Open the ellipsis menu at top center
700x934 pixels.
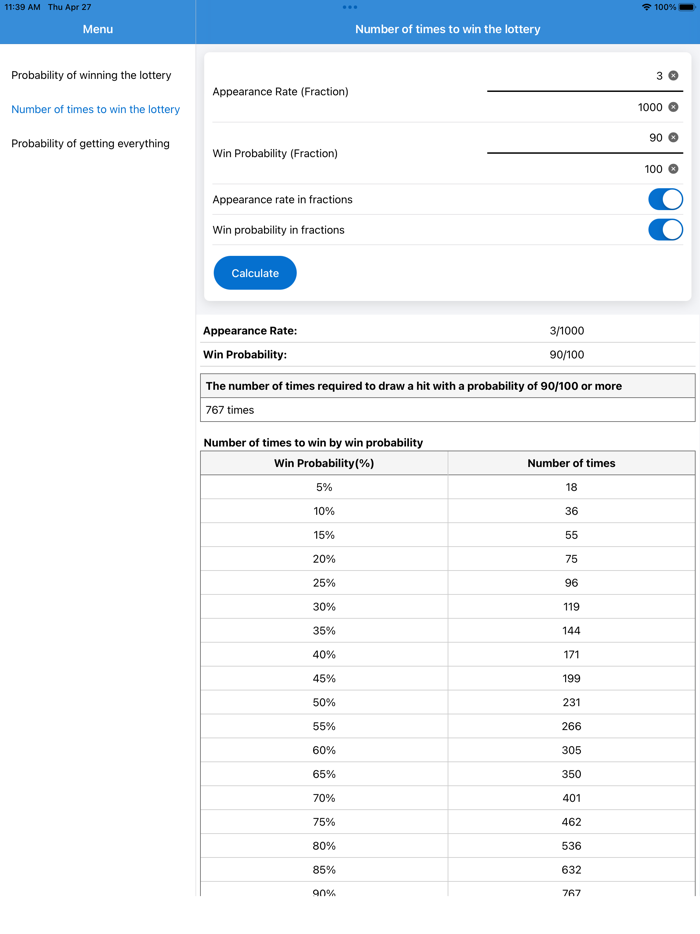point(349,7)
